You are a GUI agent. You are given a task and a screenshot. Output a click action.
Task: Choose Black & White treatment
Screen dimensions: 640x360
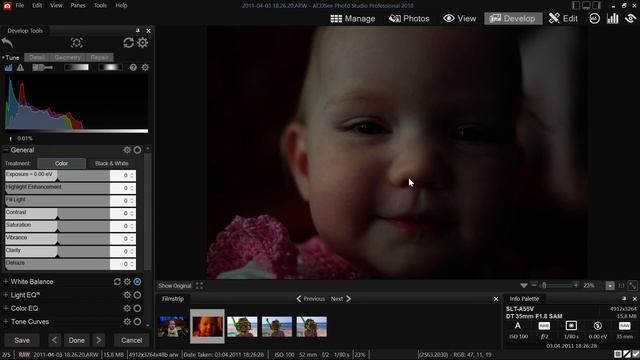[111, 163]
